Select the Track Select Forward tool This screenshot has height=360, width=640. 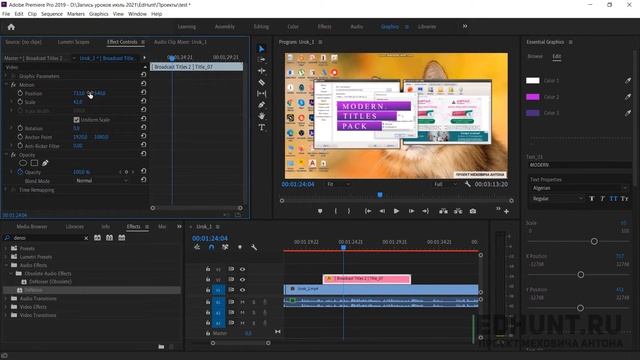tap(262, 60)
